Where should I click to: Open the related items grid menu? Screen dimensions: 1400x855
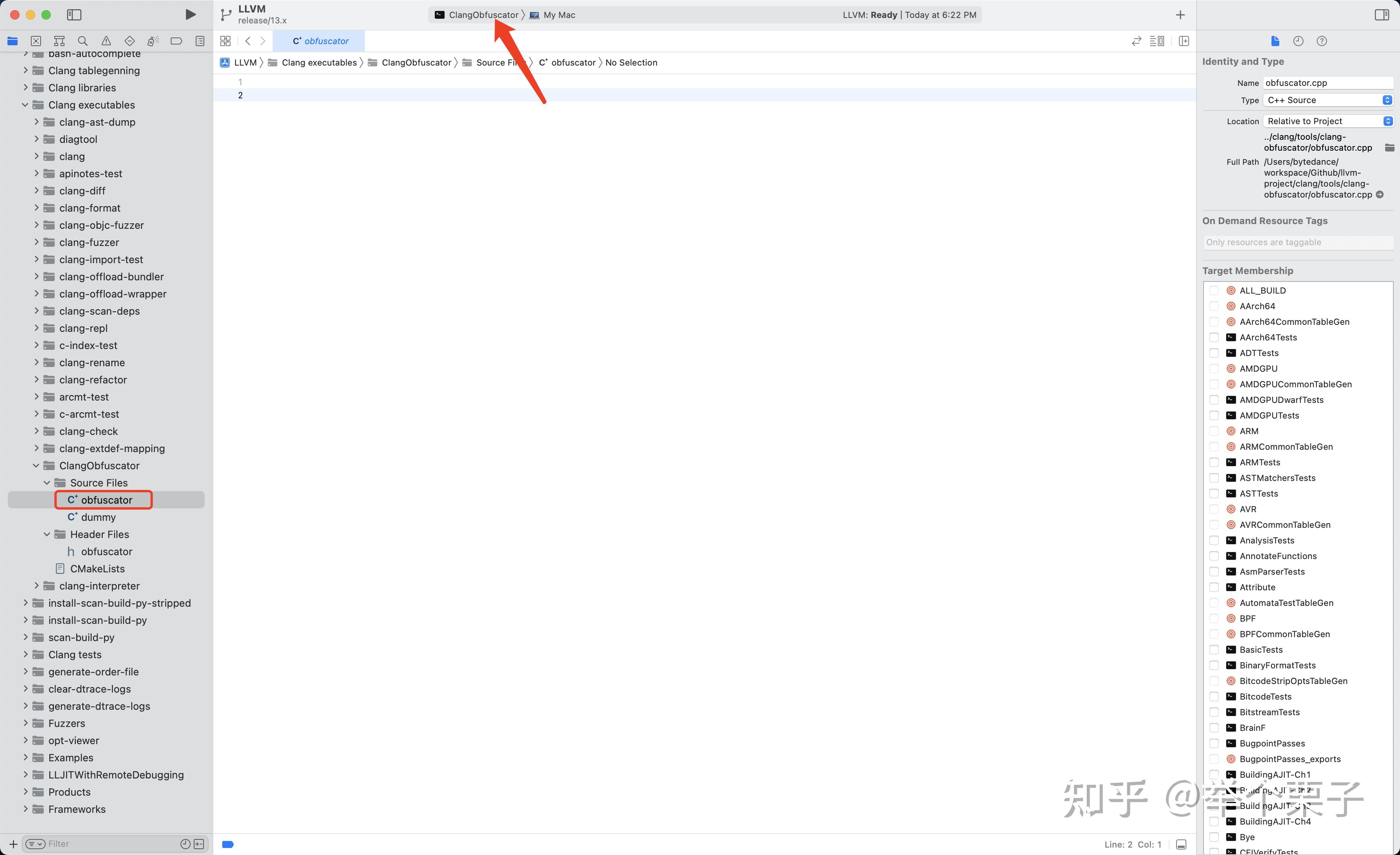(225, 41)
